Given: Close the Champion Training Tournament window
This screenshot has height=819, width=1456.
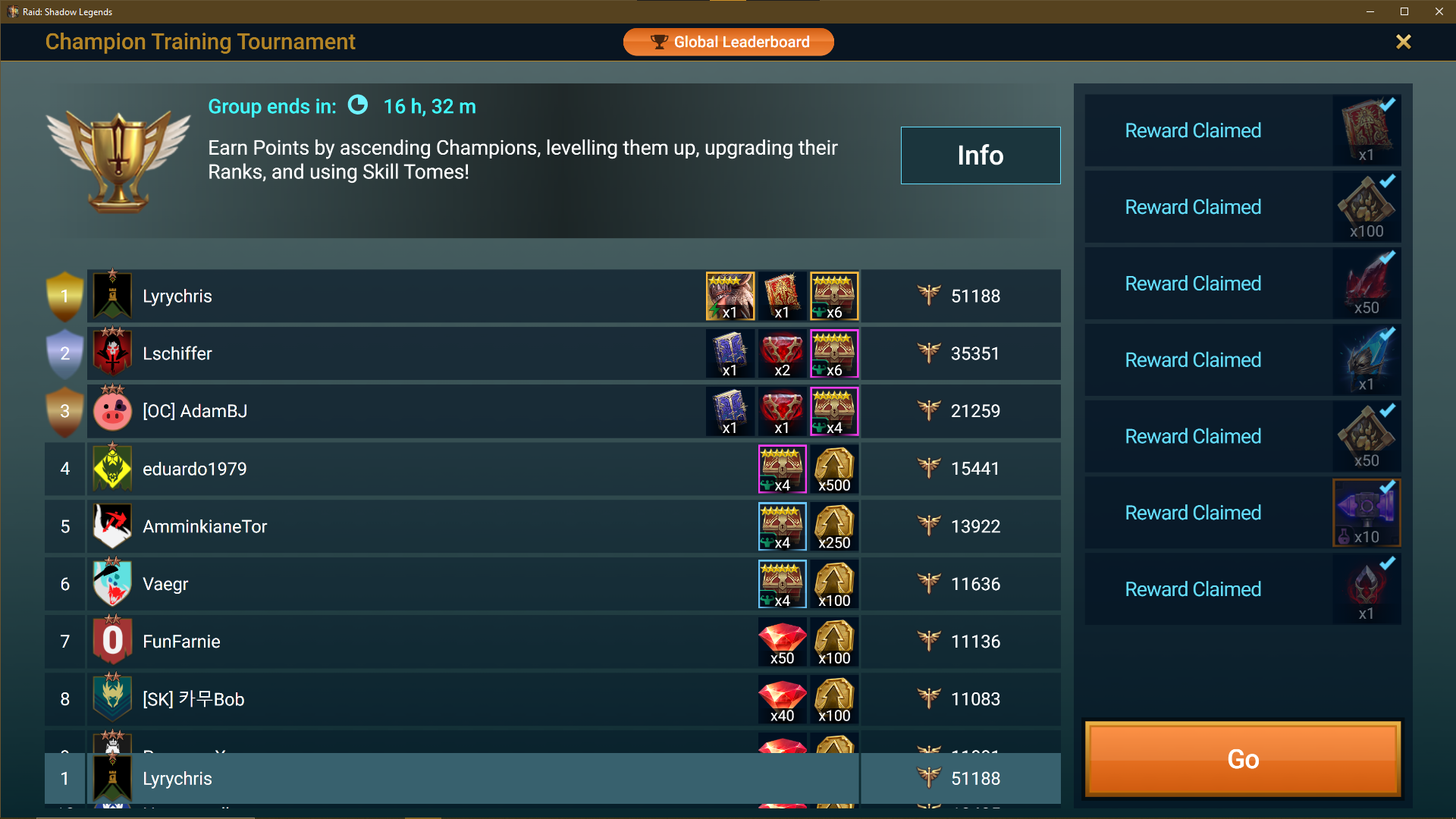Looking at the screenshot, I should click(1403, 42).
